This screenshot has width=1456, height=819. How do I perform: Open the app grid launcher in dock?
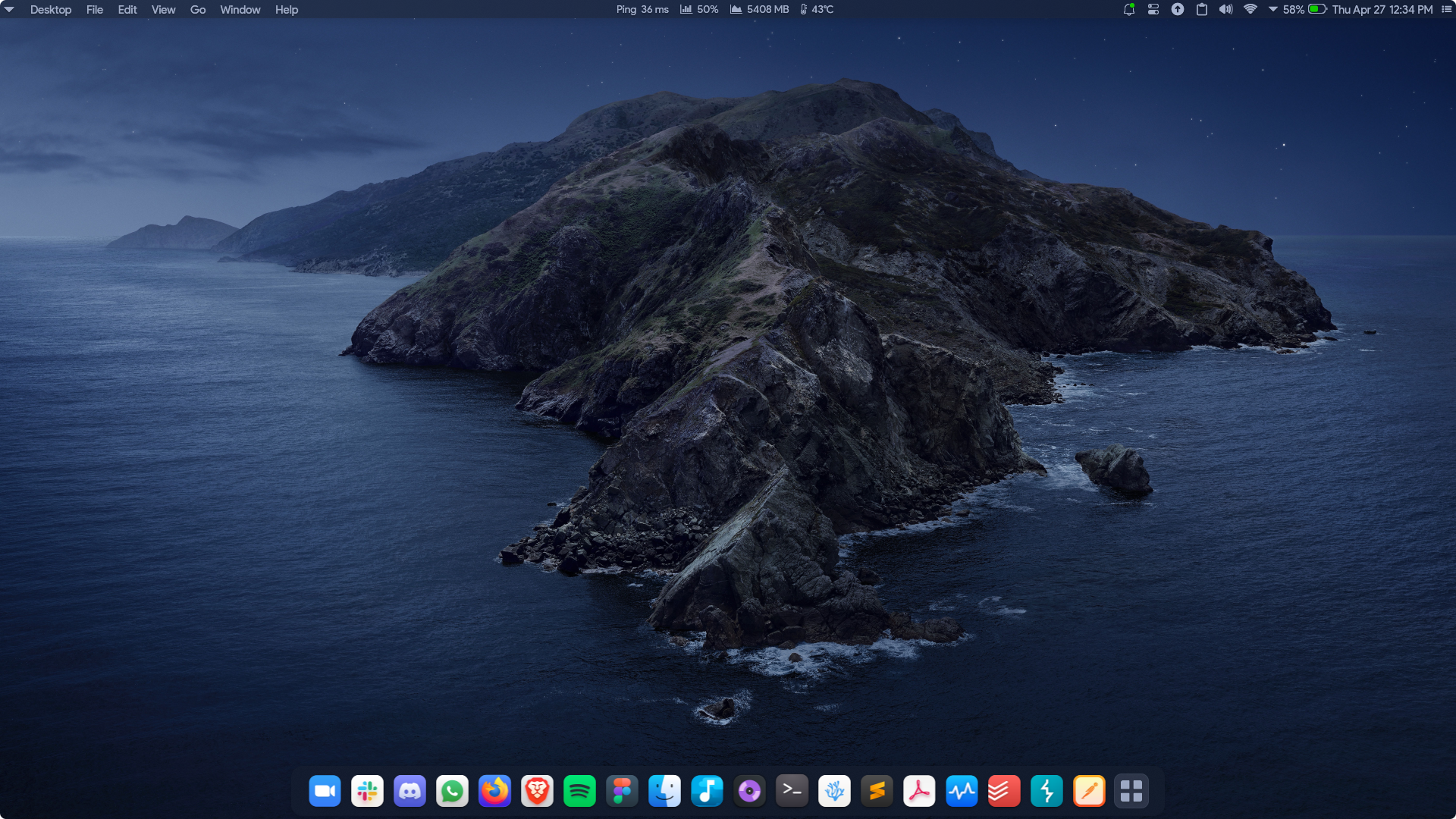1131,791
